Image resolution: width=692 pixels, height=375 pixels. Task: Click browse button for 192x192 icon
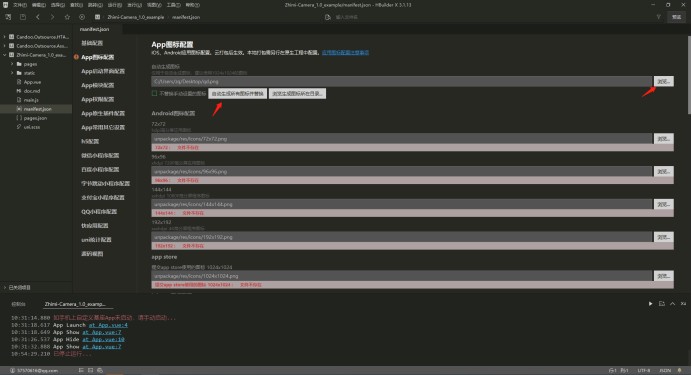click(663, 237)
